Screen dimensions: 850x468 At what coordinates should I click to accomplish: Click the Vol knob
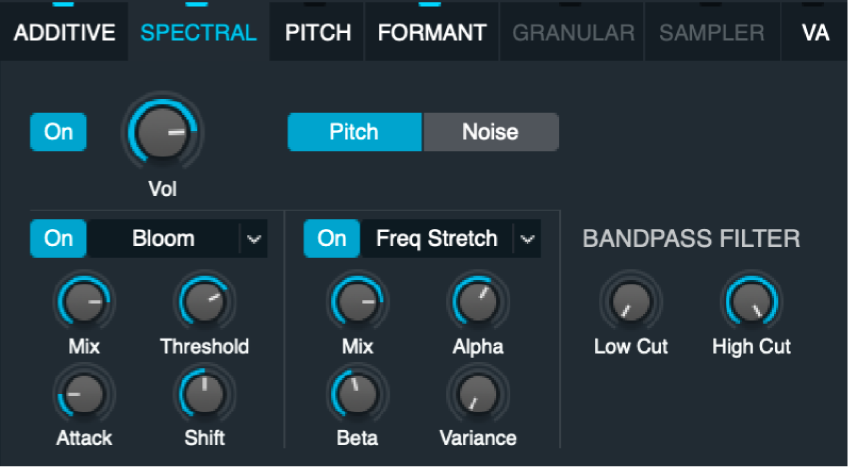tap(161, 134)
